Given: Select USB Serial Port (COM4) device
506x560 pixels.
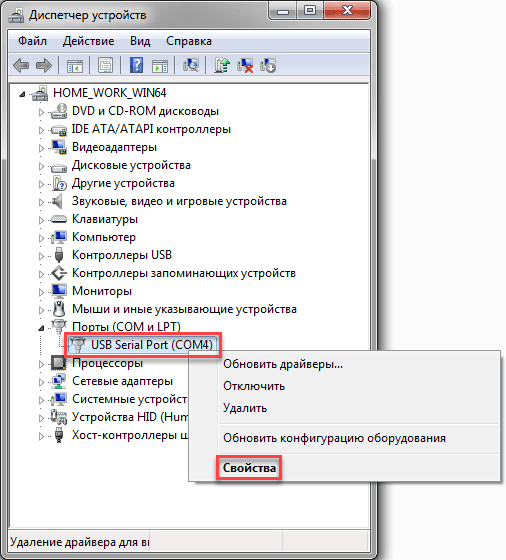Looking at the screenshot, I should click(x=143, y=345).
